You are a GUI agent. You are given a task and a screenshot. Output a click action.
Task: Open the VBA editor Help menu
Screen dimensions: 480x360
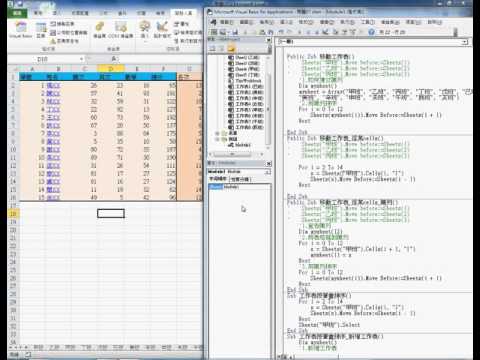(x=435, y=22)
